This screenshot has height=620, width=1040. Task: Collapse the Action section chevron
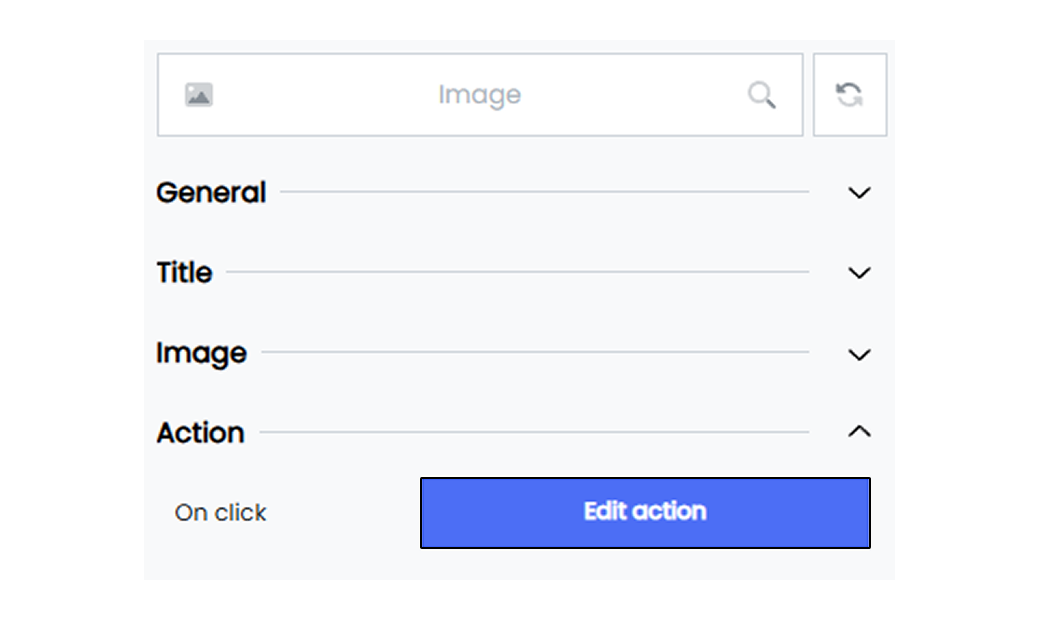(859, 432)
